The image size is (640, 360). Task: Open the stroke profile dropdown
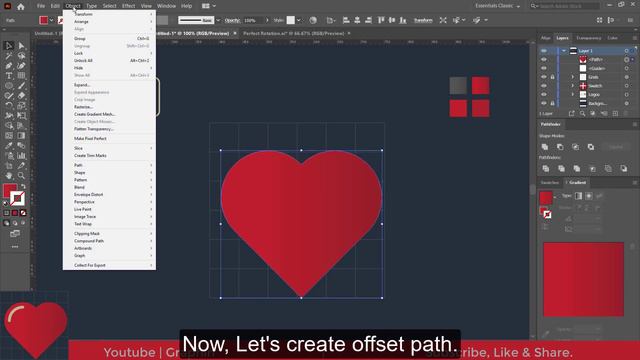[x=218, y=20]
